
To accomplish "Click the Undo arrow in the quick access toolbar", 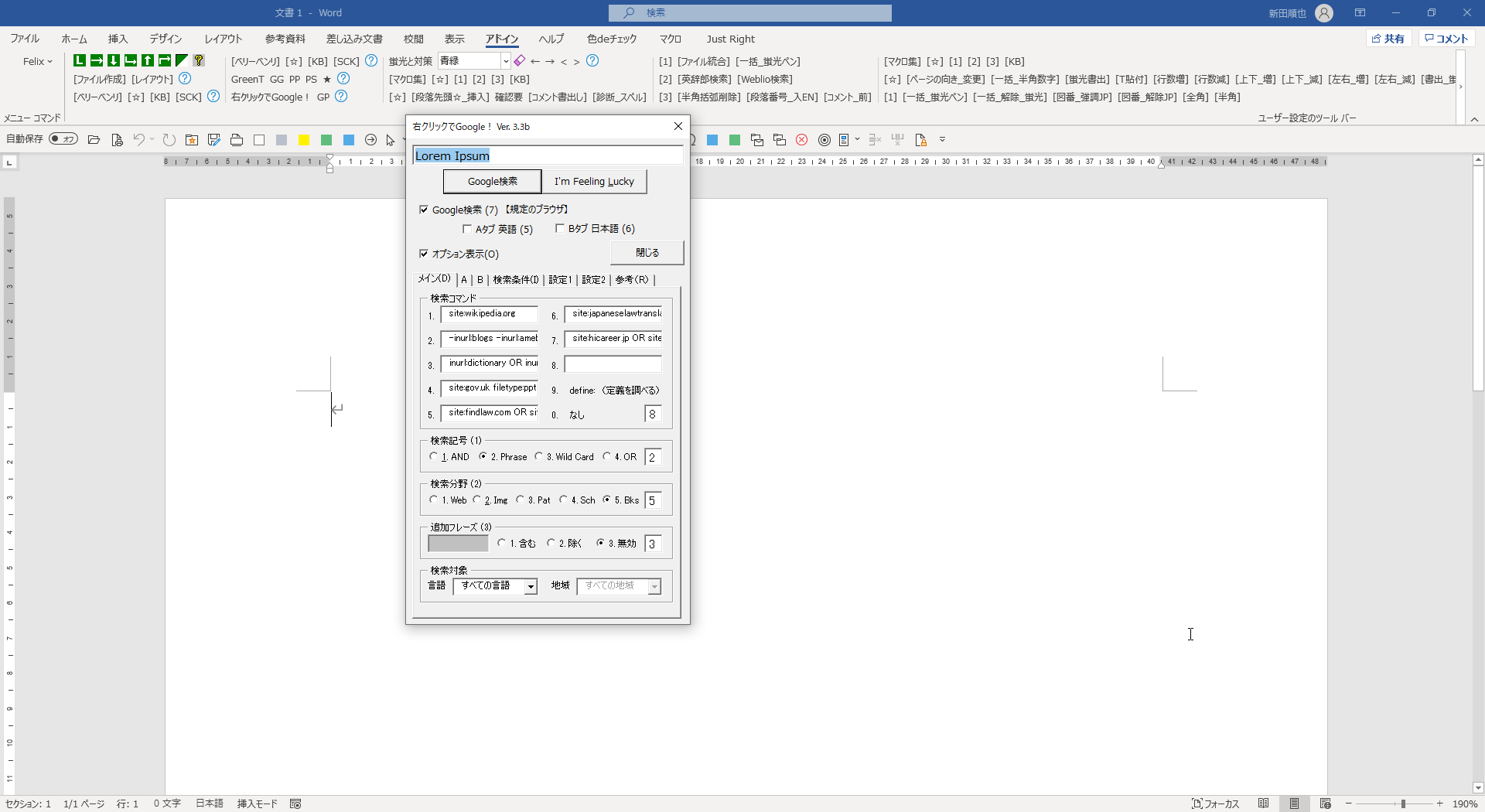I will tap(138, 139).
